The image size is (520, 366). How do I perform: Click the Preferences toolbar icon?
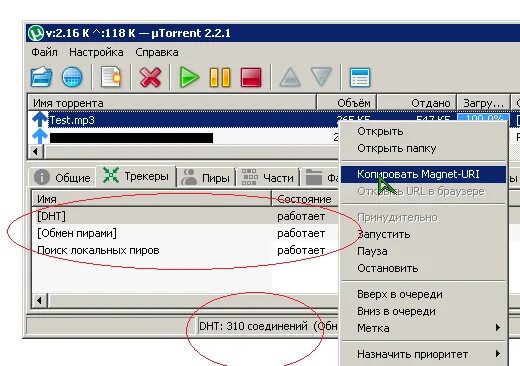point(360,77)
